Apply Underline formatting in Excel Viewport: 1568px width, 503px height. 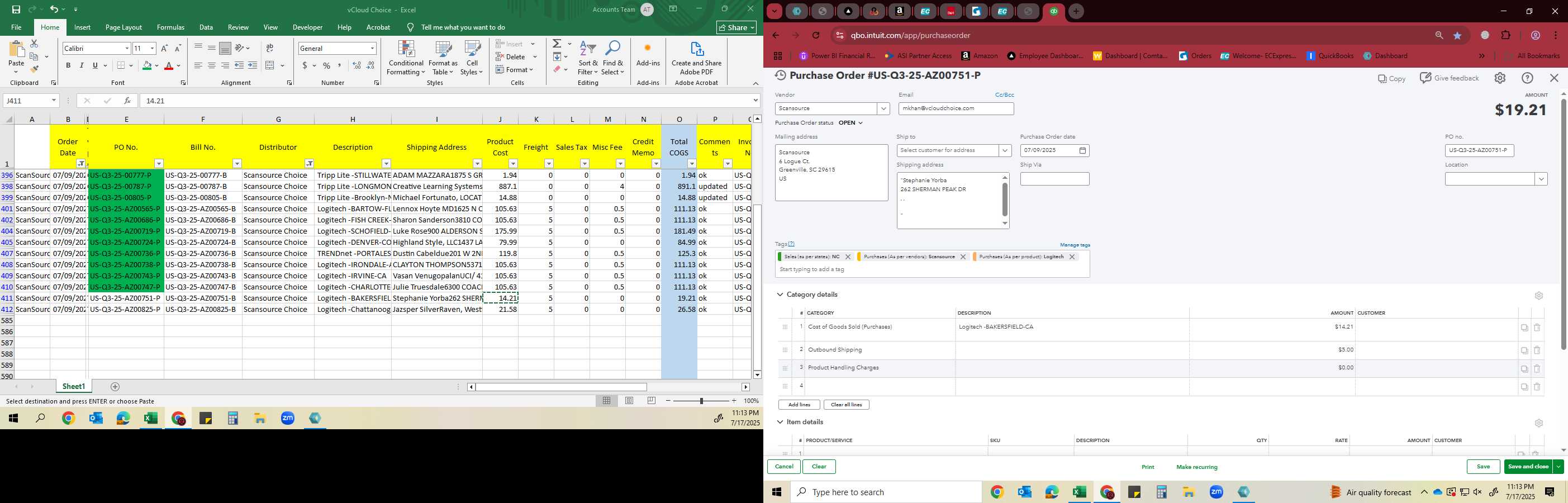pos(95,66)
